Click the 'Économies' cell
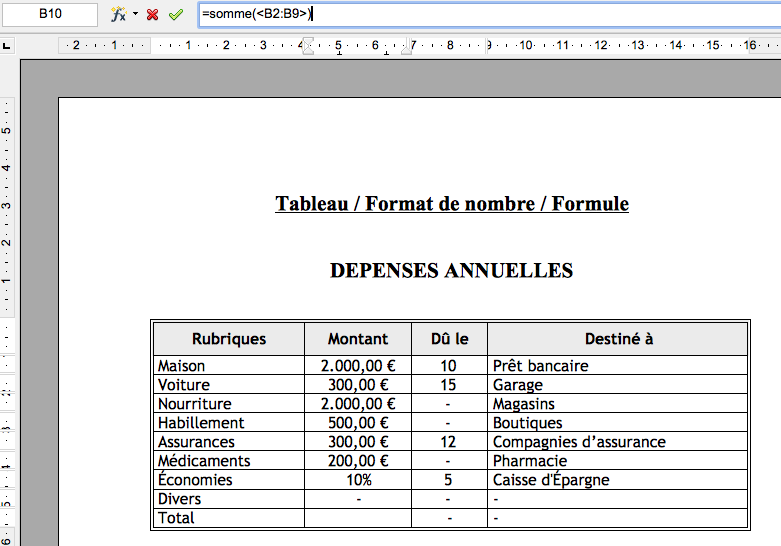Screen dimensions: 781x546 (229, 480)
